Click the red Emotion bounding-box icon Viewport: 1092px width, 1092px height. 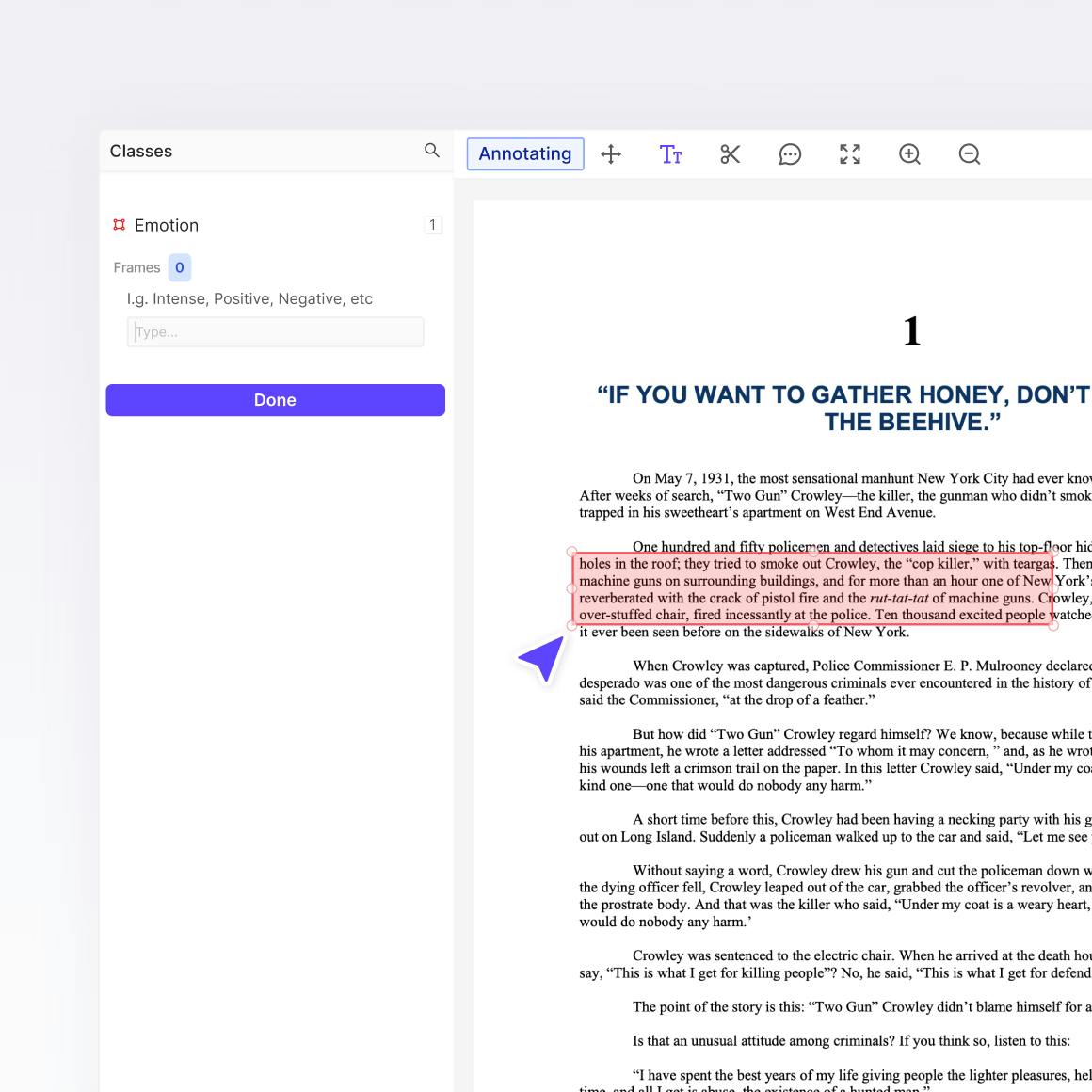pyautogui.click(x=120, y=225)
